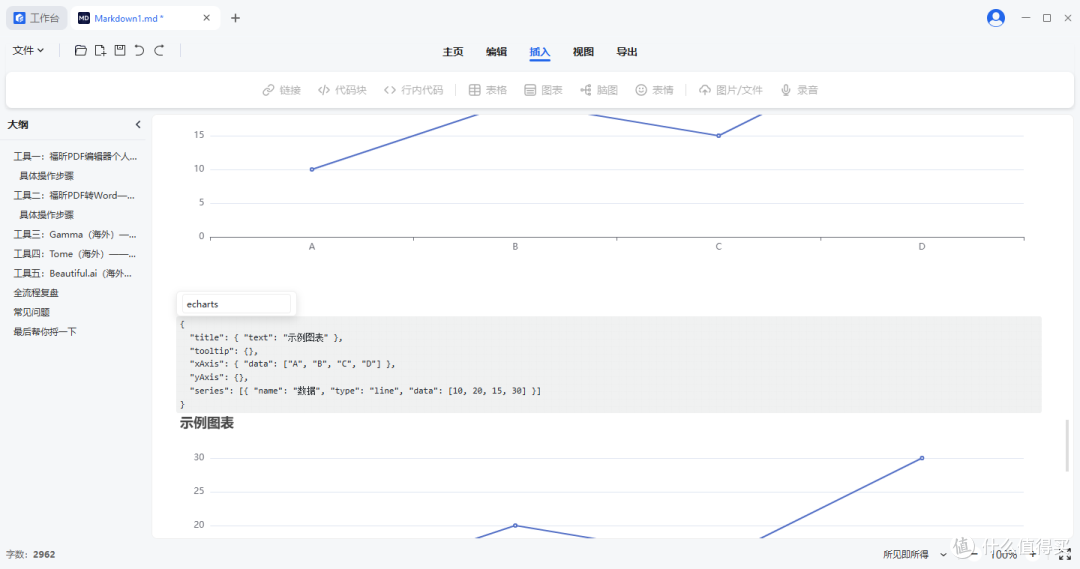Image resolution: width=1080 pixels, height=569 pixels.
Task: Collapse the 大纲 outline panel
Action: [x=138, y=125]
